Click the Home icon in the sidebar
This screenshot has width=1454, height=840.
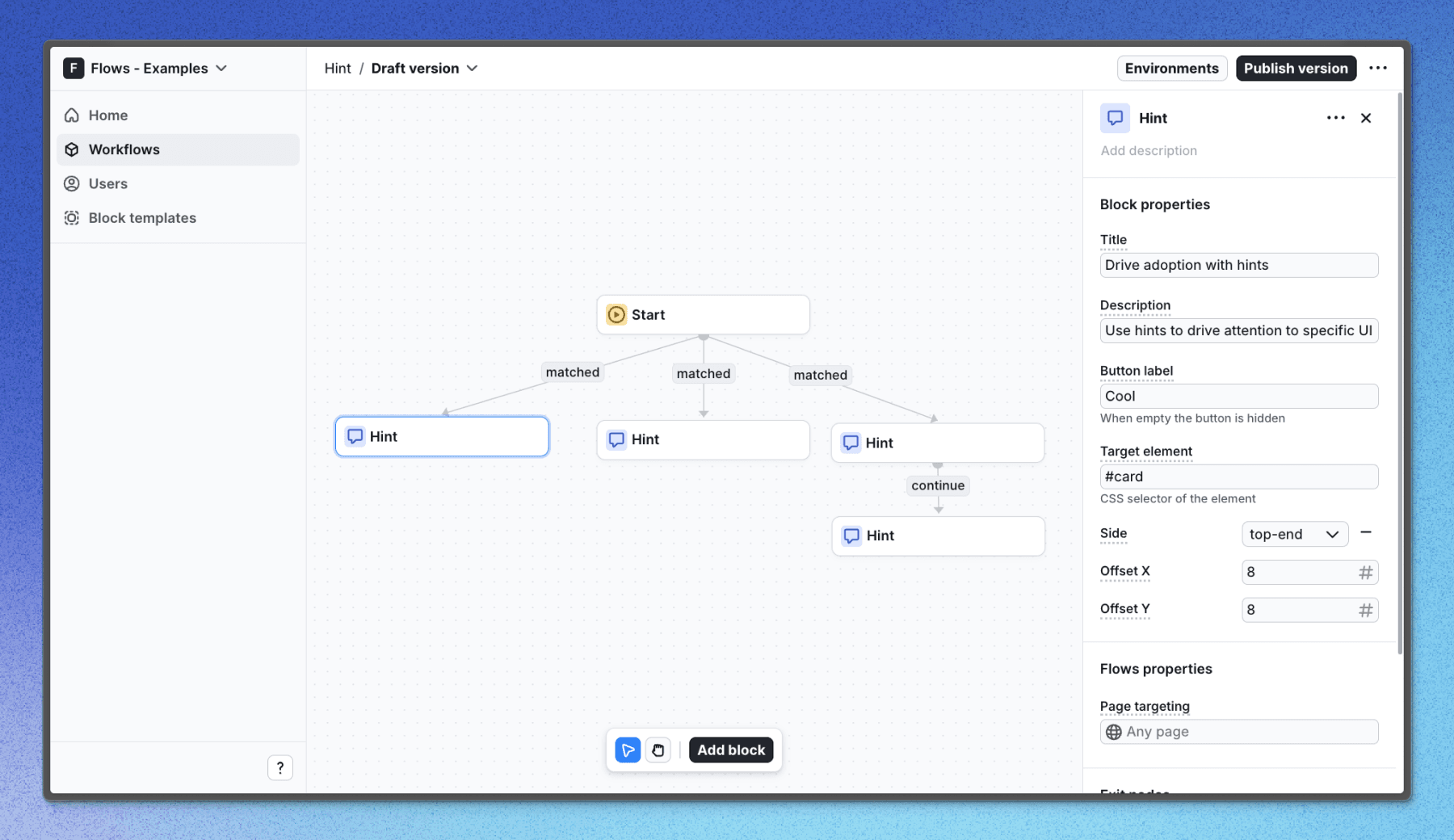pyautogui.click(x=72, y=115)
